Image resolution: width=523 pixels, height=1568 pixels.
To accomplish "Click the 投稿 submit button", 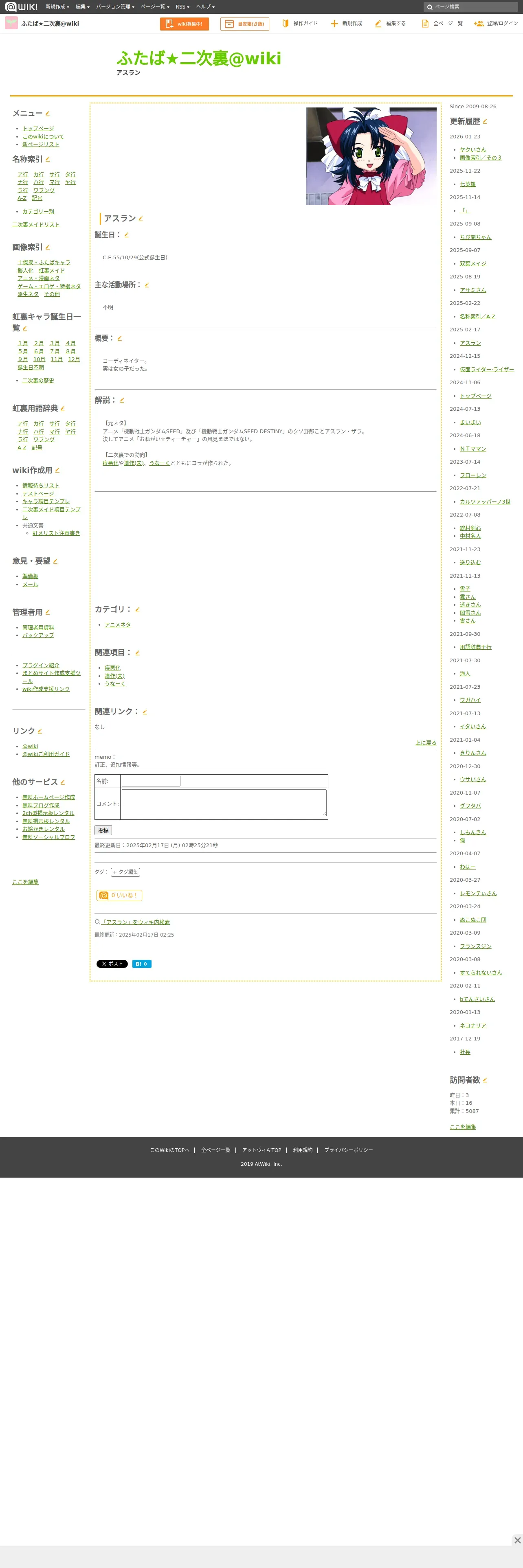I will (x=103, y=830).
